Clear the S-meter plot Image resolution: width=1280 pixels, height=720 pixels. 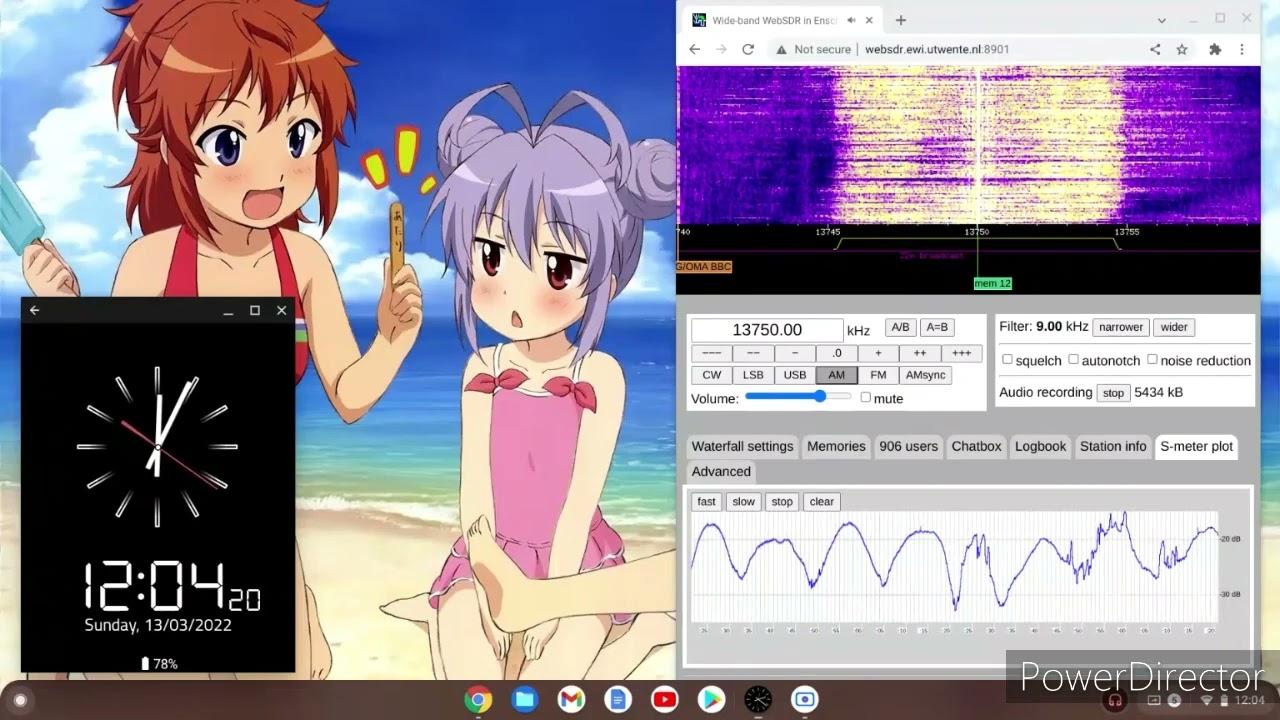[x=822, y=502]
